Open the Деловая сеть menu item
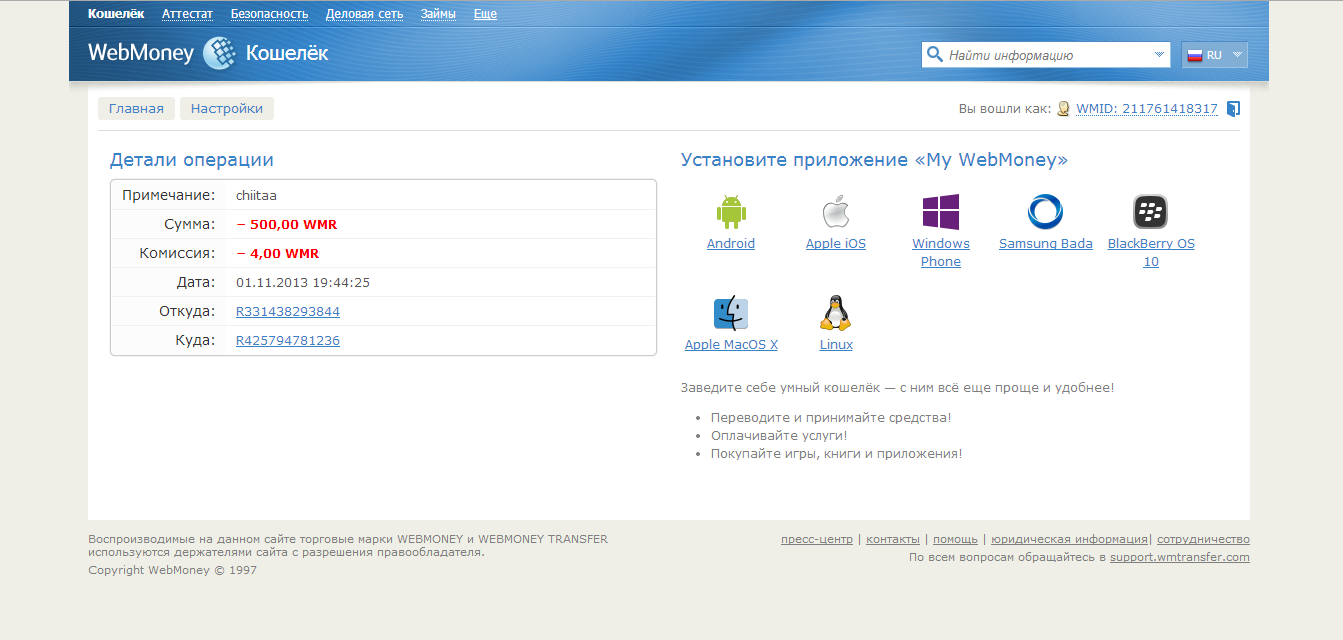This screenshot has height=640, width=1343. pyautogui.click(x=365, y=14)
